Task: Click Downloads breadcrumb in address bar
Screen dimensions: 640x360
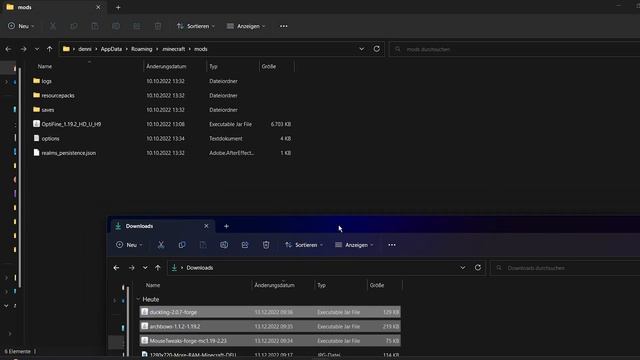Action: click(200, 268)
